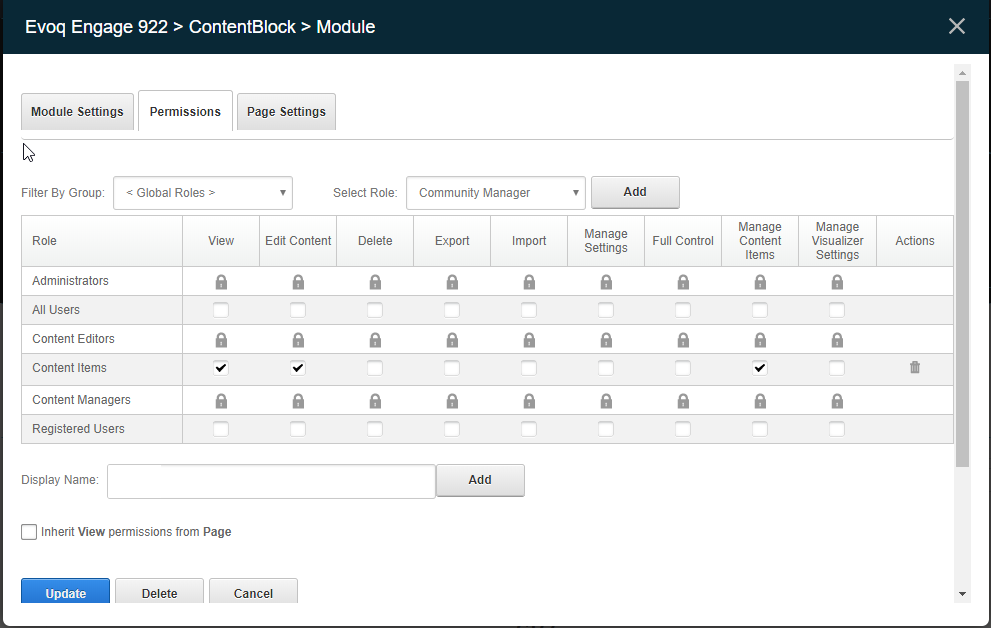Image resolution: width=991 pixels, height=628 pixels.
Task: Uncheck View permission for Content Items
Action: pos(221,368)
